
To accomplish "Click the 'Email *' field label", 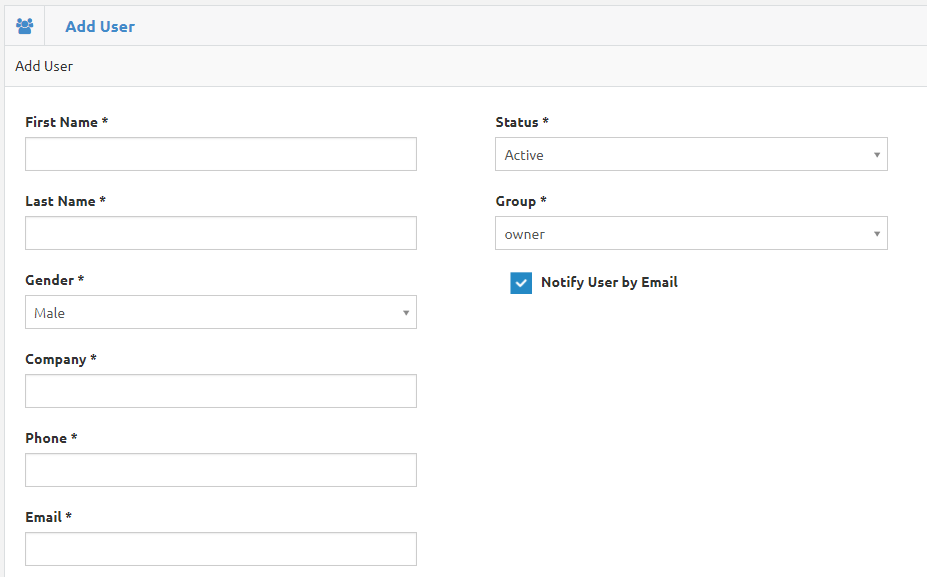I will point(48,517).
